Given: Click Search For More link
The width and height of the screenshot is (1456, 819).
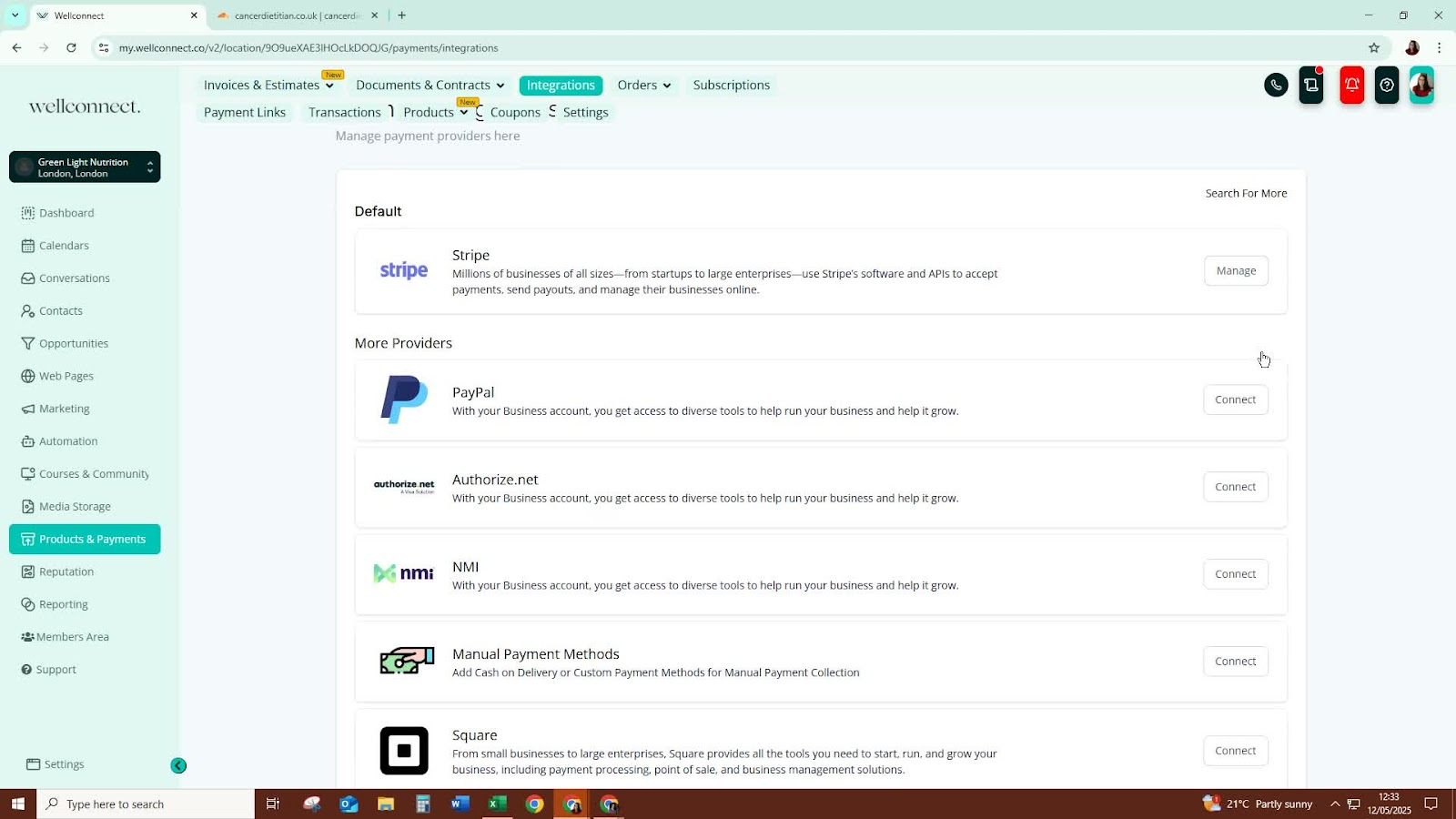Looking at the screenshot, I should pos(1246,193).
